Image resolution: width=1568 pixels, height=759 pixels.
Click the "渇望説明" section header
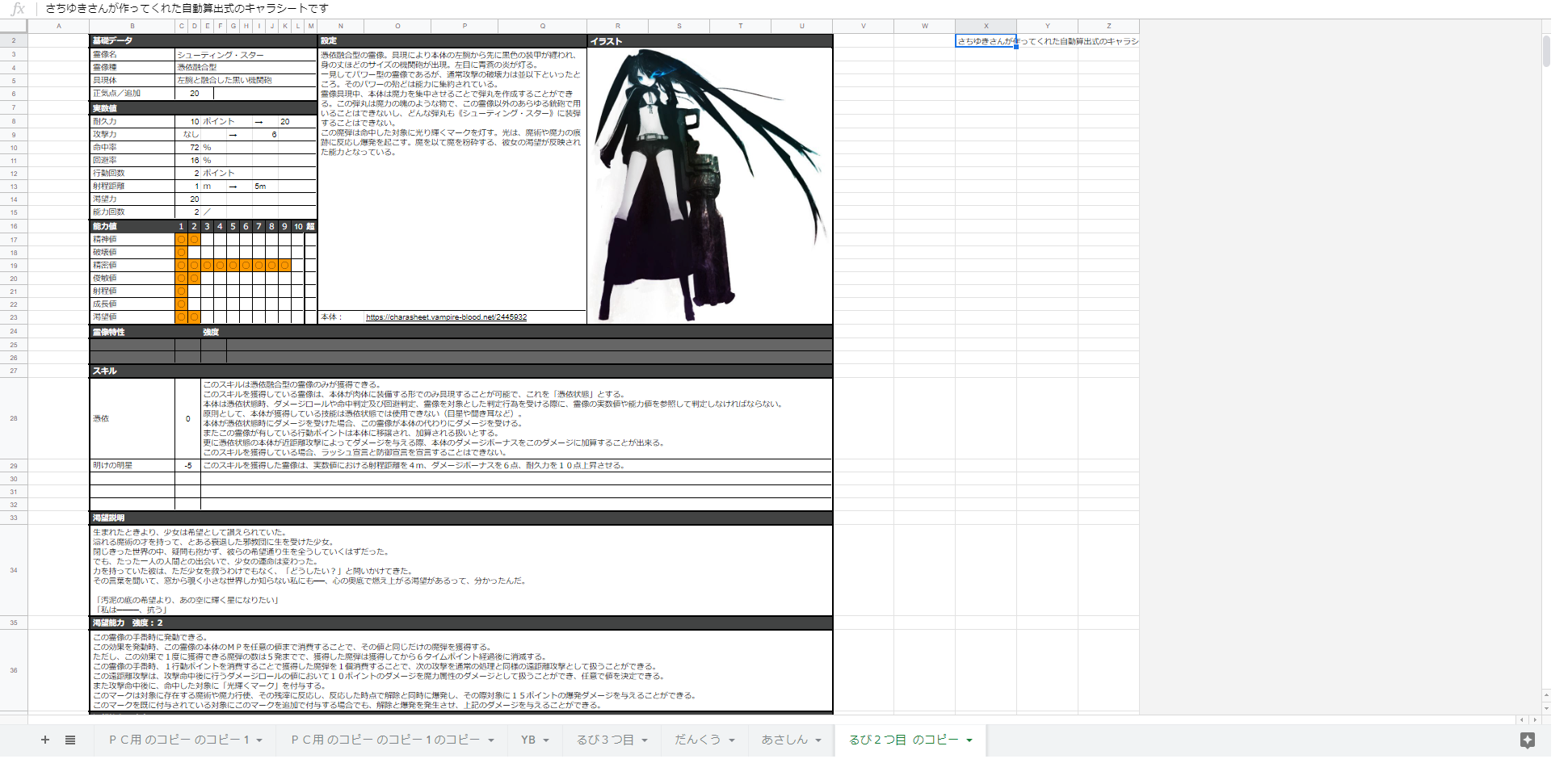(x=460, y=518)
